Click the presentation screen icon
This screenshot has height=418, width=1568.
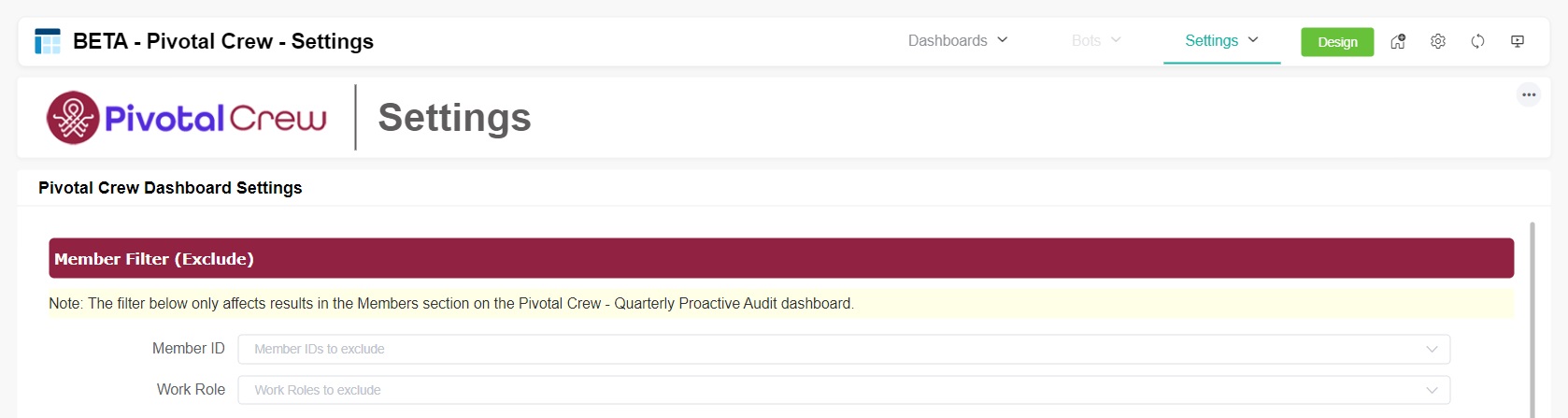(1518, 41)
